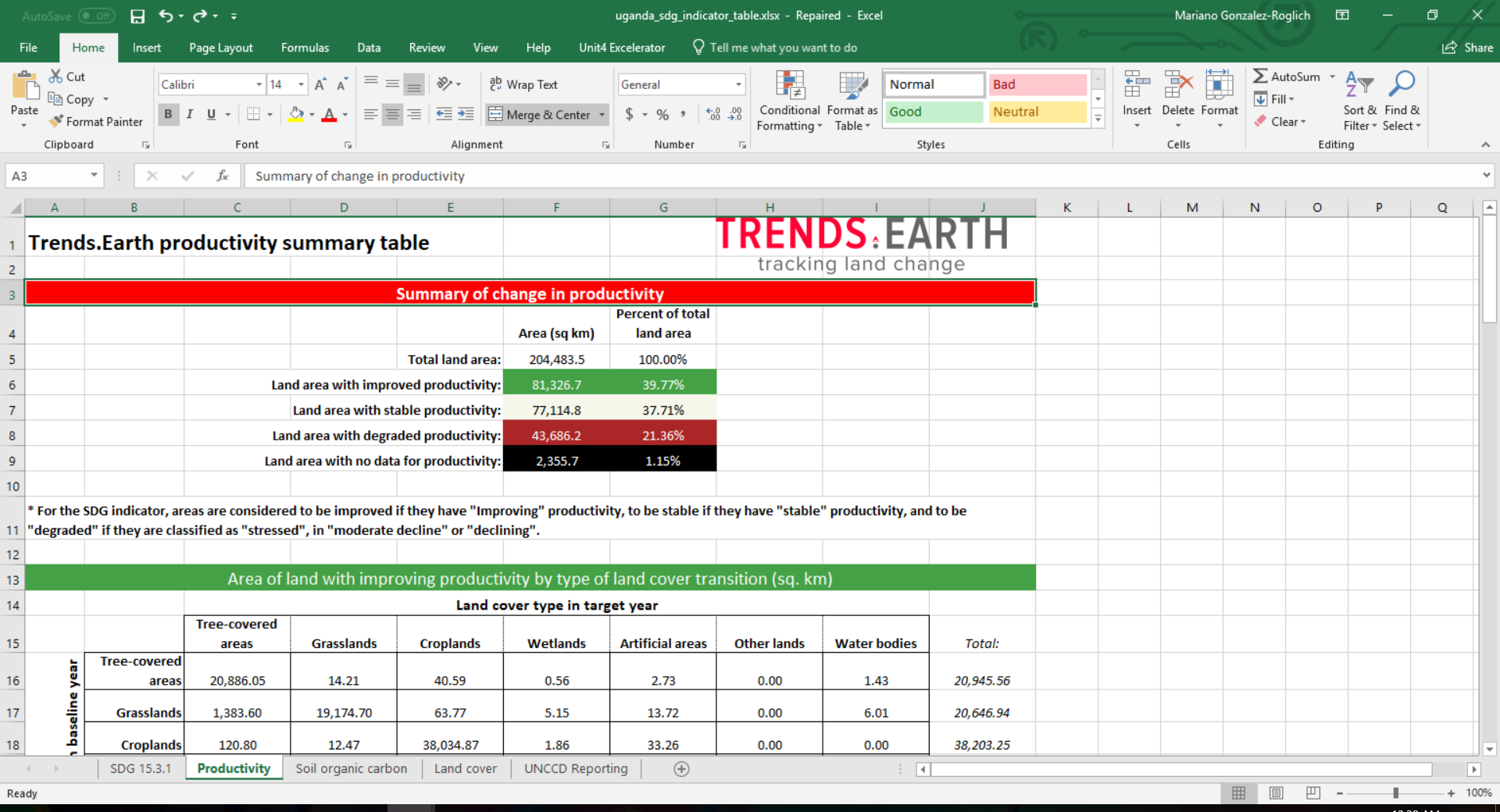
Task: Click the Increase Font Size icon
Action: pos(320,84)
